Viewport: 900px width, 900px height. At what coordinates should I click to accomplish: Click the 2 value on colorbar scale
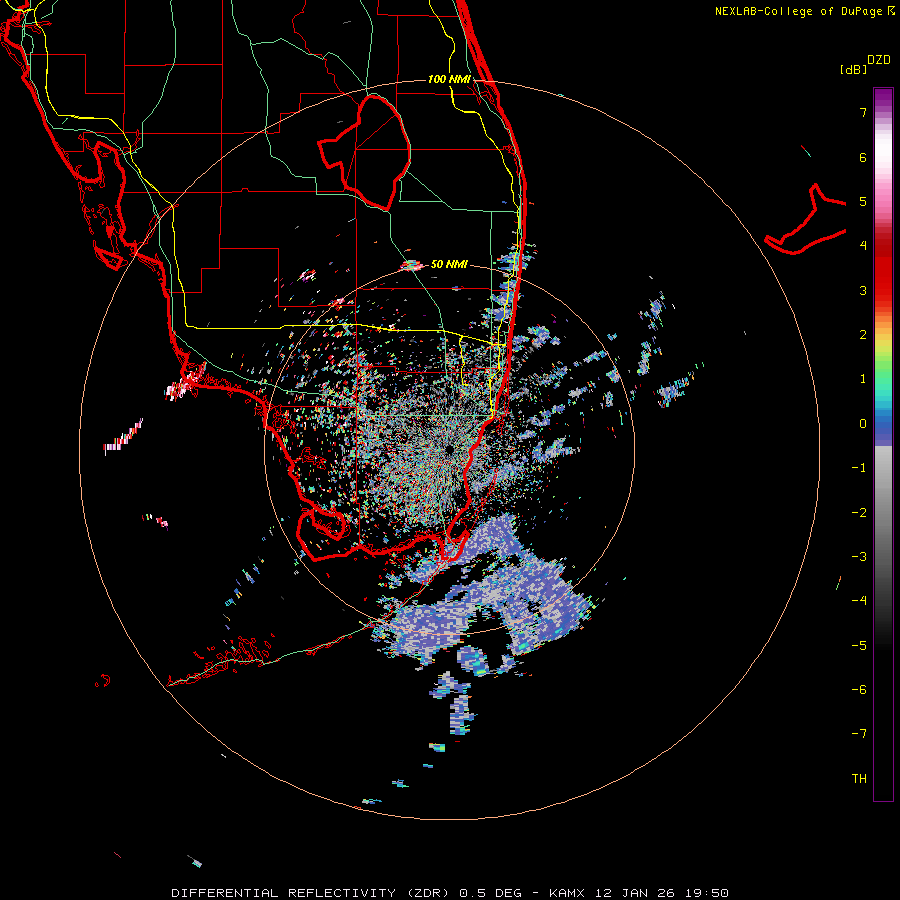[x=863, y=335]
